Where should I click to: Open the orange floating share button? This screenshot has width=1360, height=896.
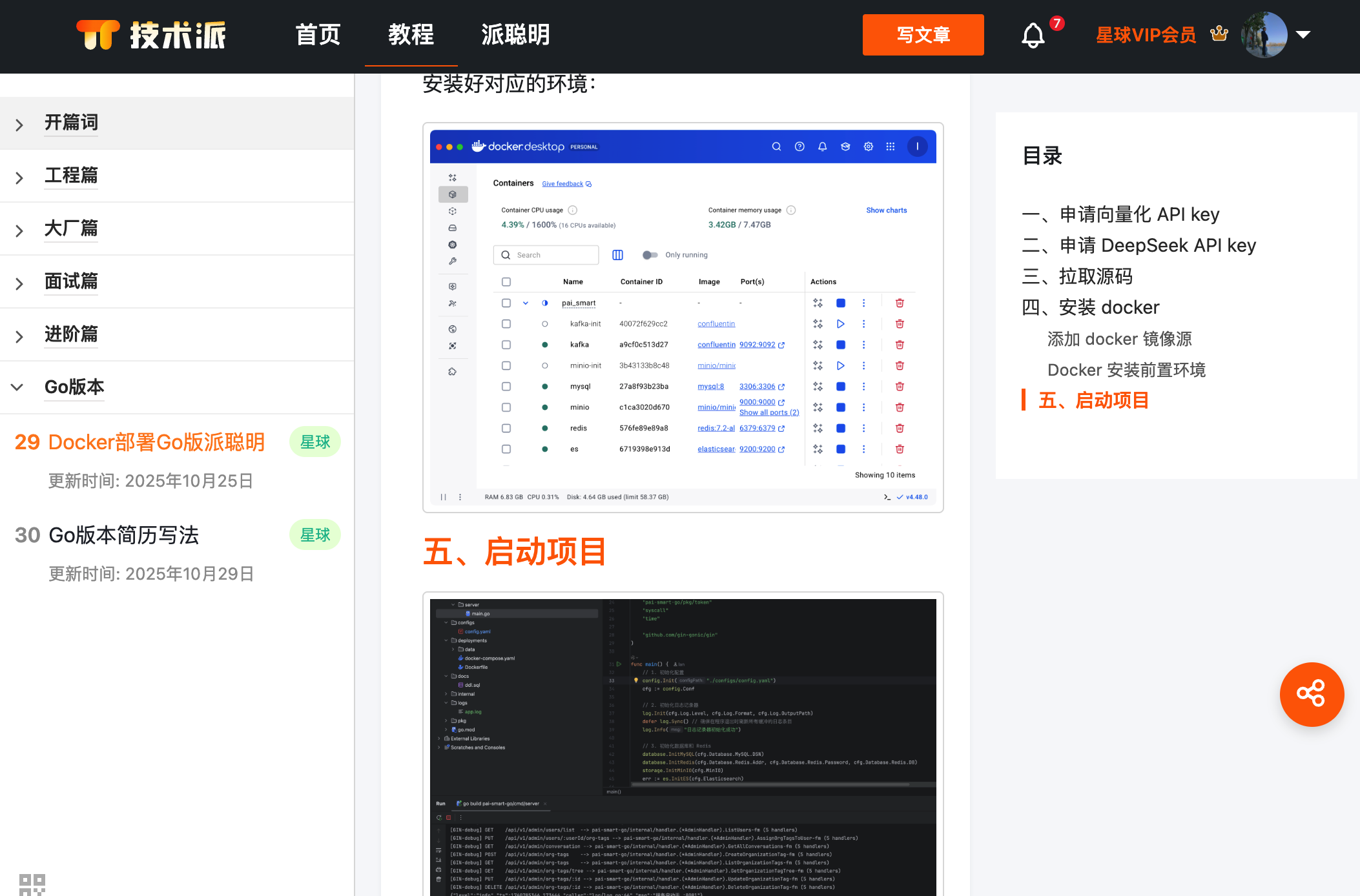pyautogui.click(x=1312, y=695)
